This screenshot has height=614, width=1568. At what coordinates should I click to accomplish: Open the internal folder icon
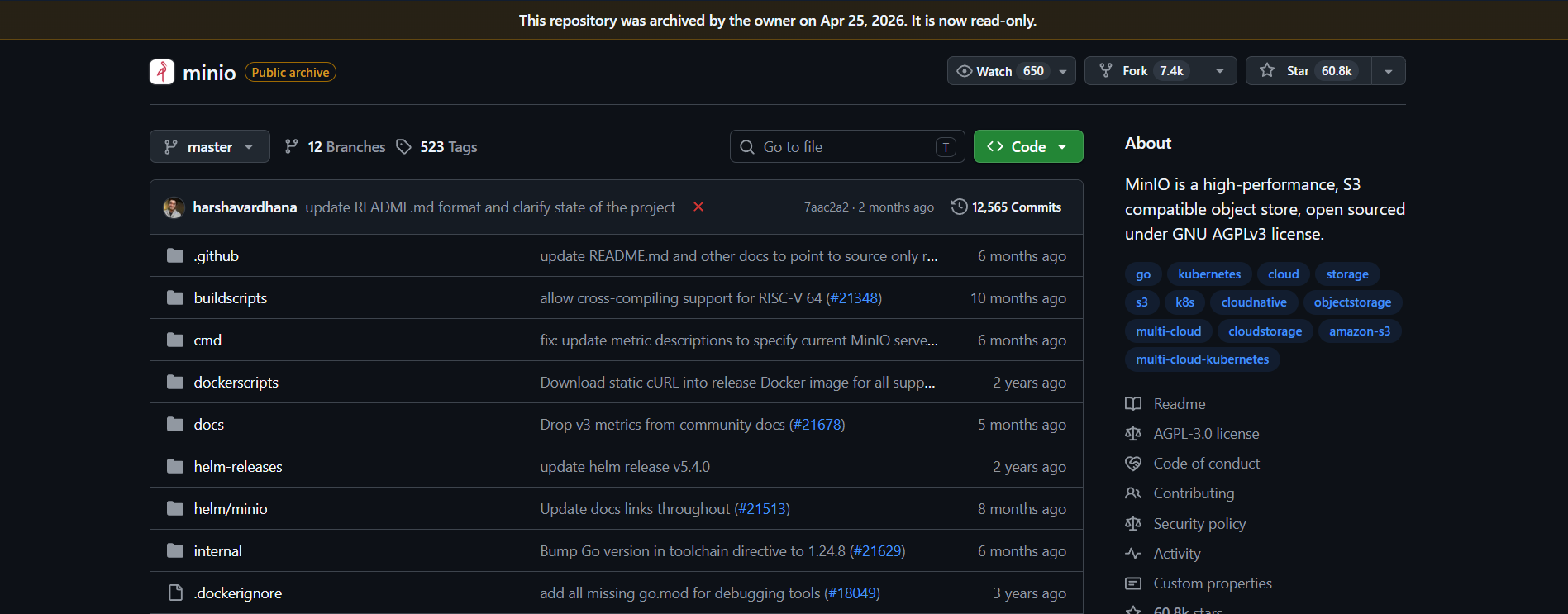(x=175, y=550)
